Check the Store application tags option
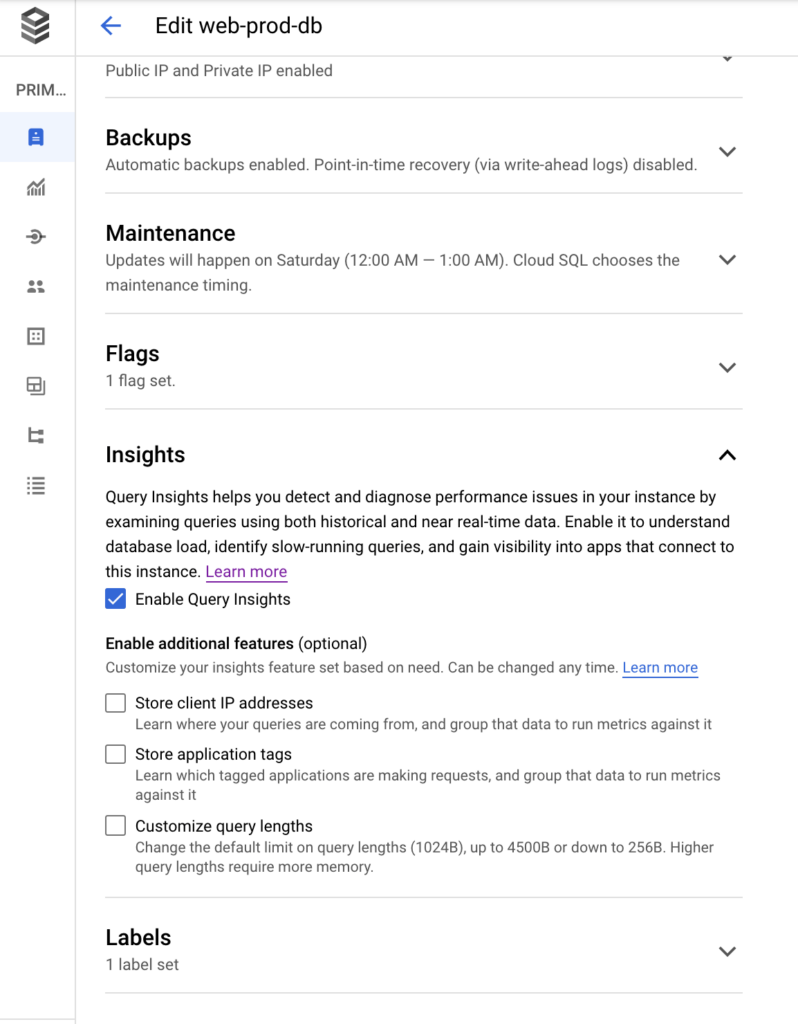The height and width of the screenshot is (1024, 798). click(115, 754)
